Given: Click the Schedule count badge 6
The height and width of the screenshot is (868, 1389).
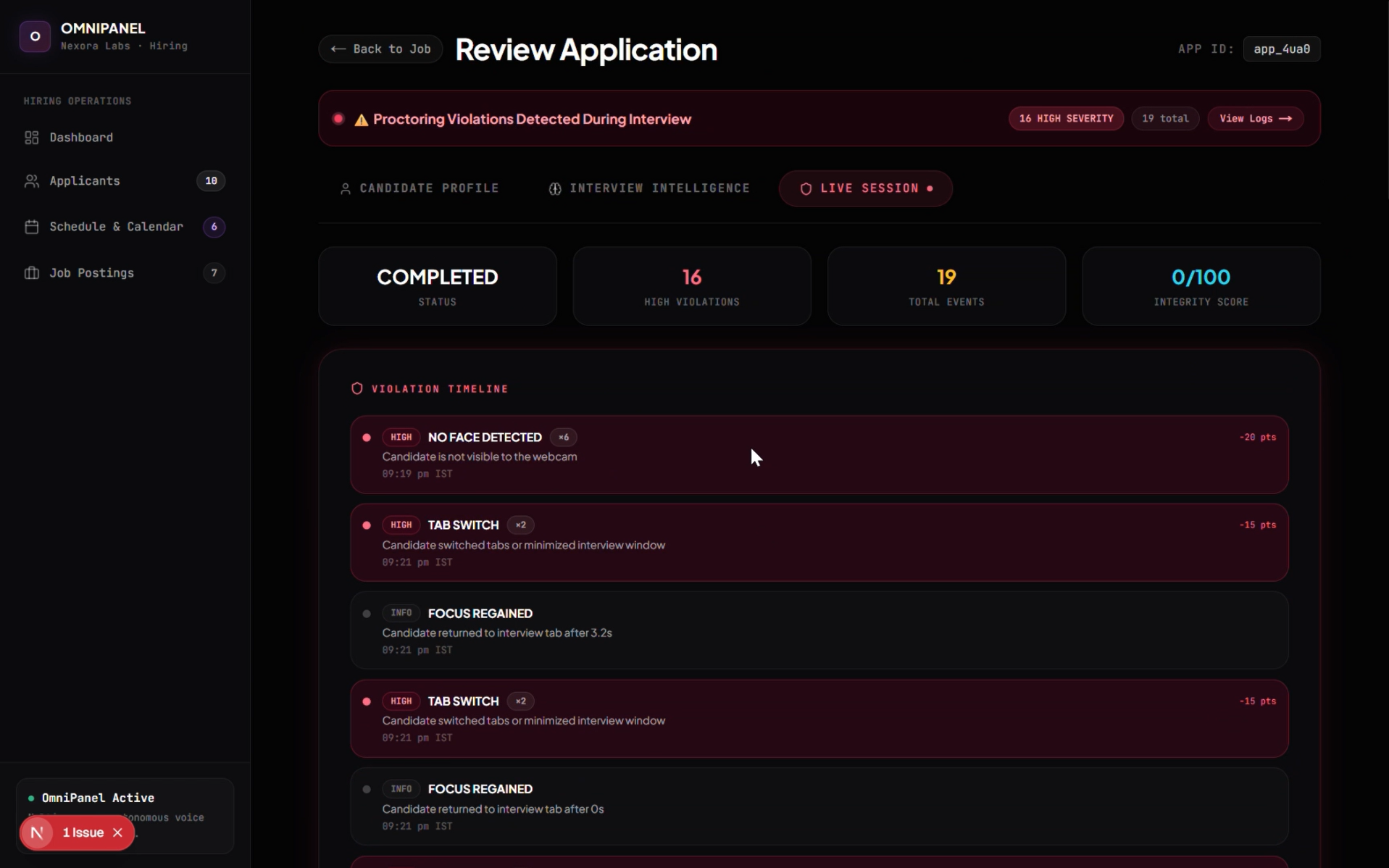Looking at the screenshot, I should click(214, 227).
